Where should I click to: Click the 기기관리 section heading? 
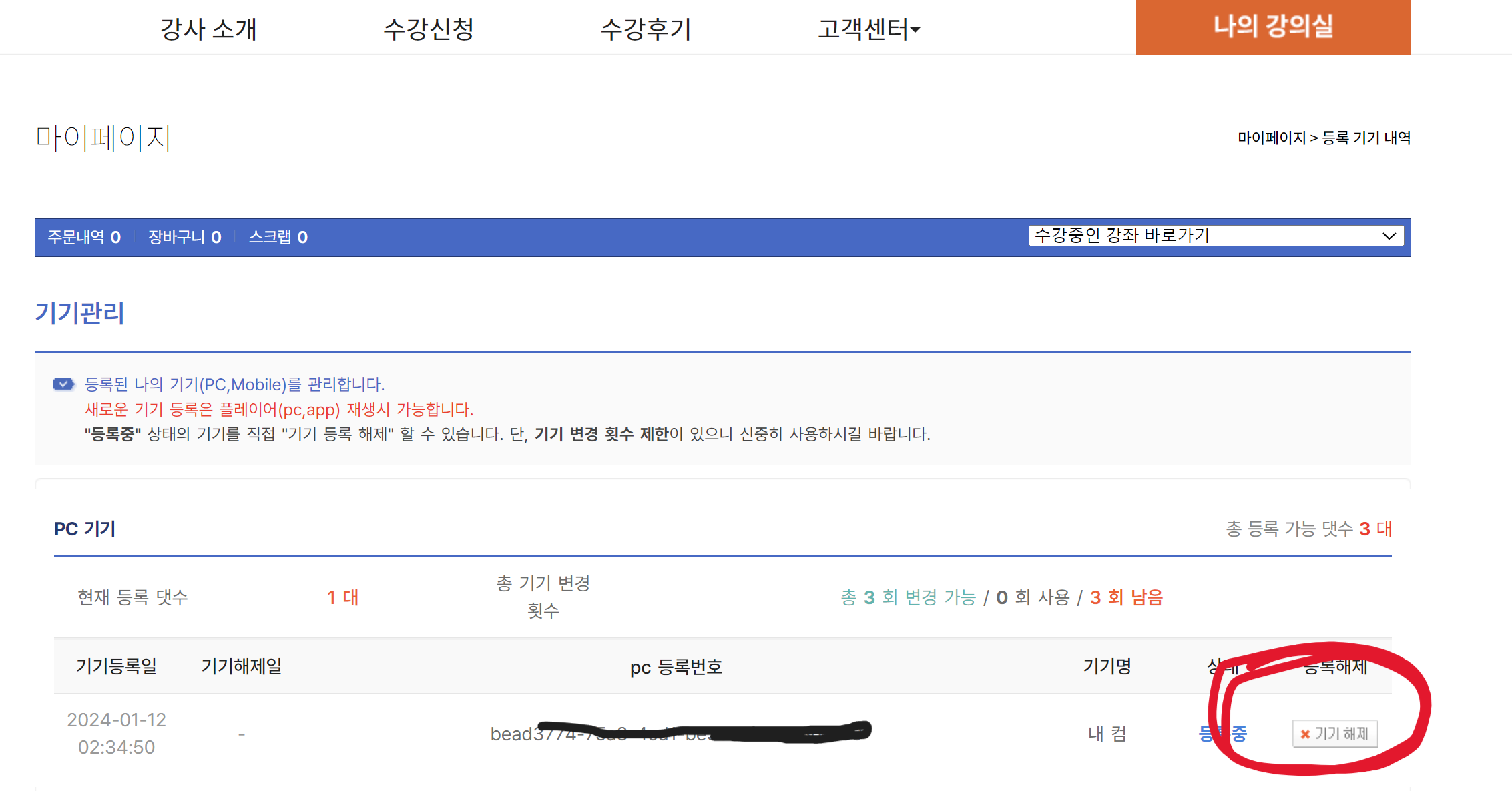[79, 312]
